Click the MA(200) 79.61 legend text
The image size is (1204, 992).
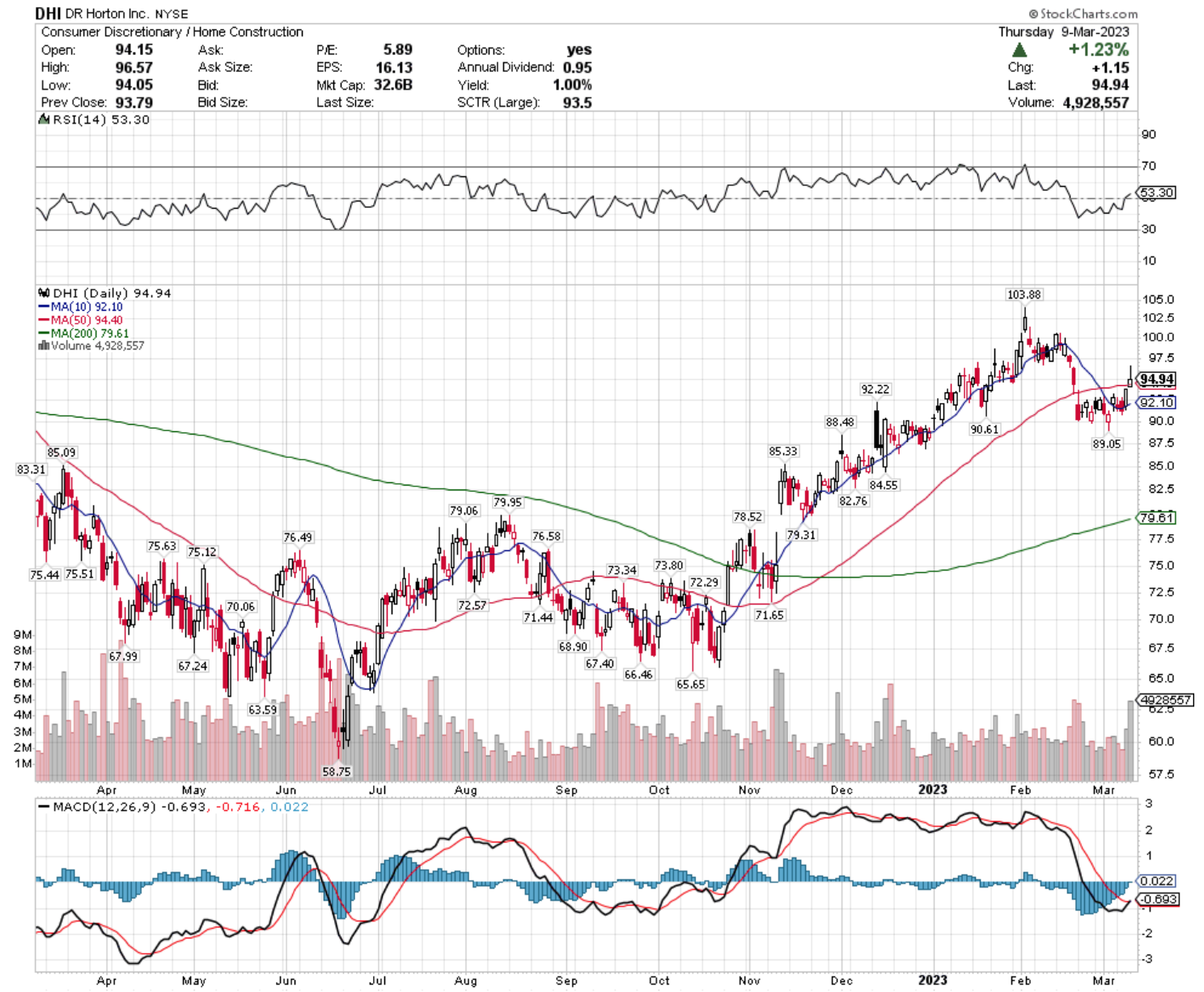point(90,333)
